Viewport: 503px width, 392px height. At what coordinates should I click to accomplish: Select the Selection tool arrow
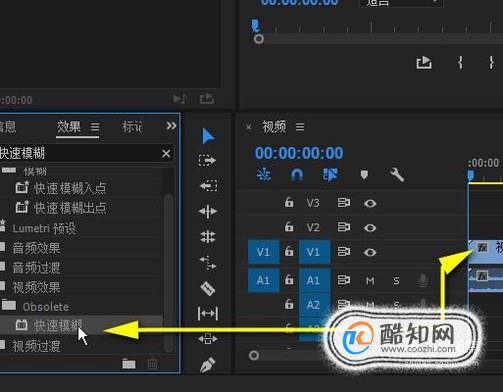pos(208,136)
